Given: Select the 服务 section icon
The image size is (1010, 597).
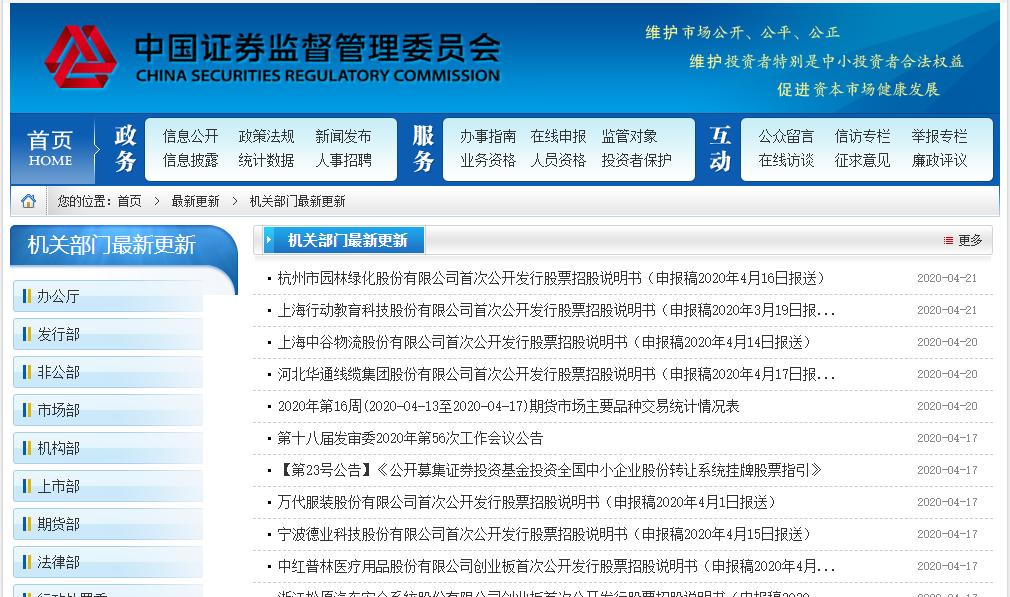Looking at the screenshot, I should click(x=421, y=148).
